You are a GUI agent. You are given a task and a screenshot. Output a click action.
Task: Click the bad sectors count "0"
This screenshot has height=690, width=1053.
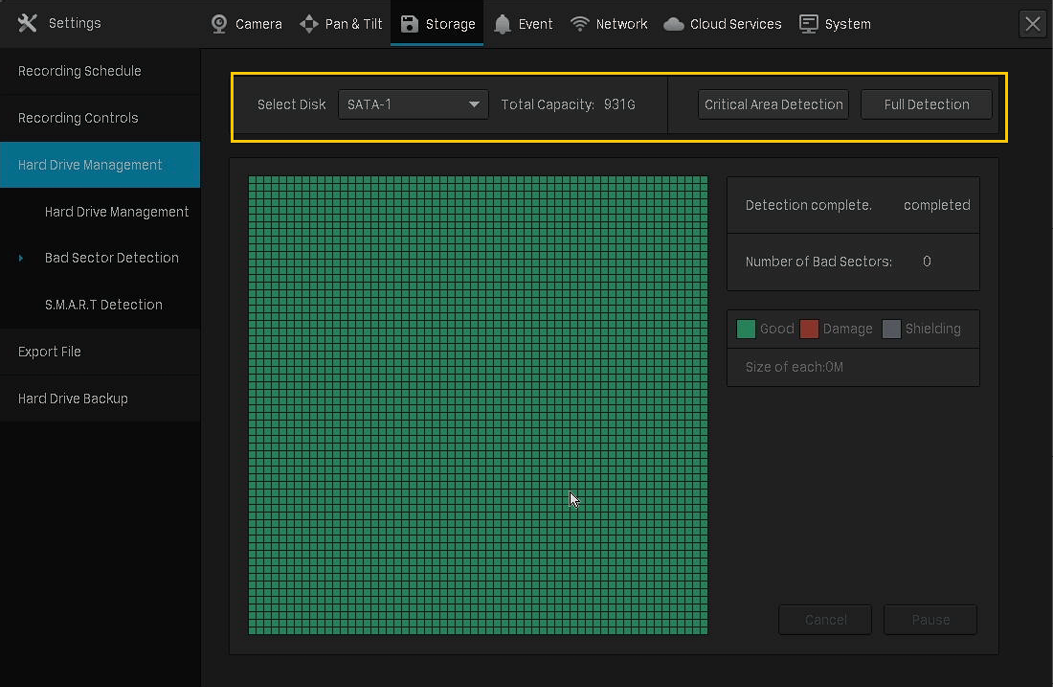point(927,262)
